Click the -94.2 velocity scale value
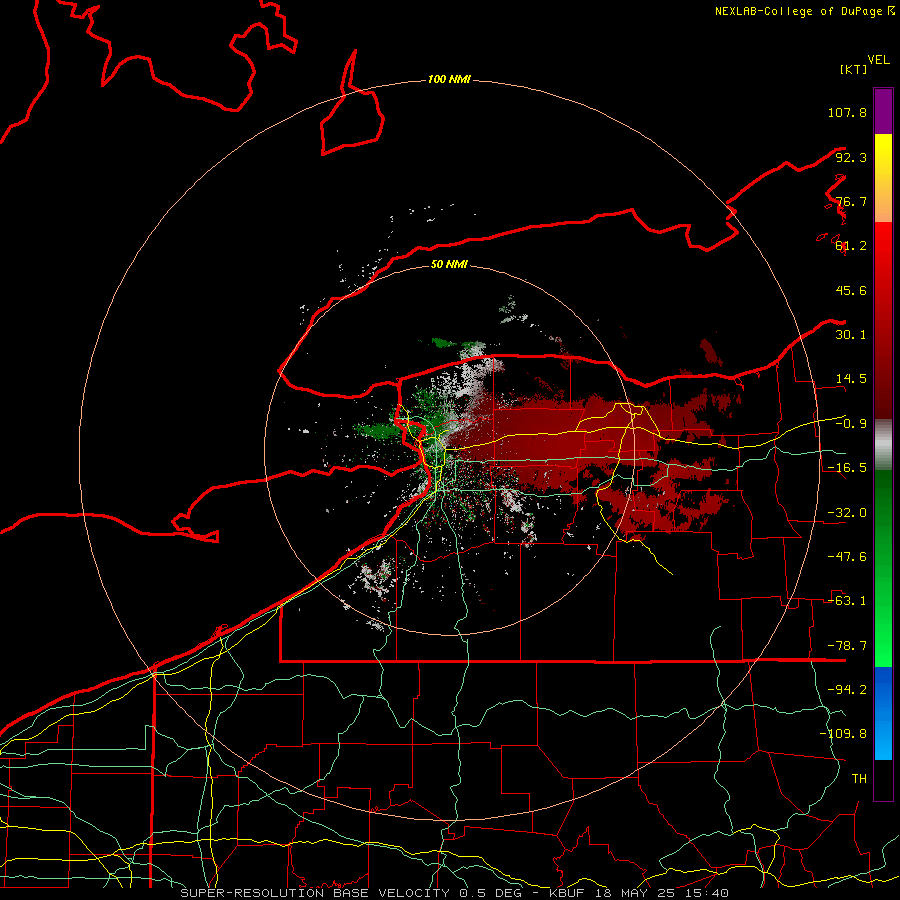 (847, 690)
